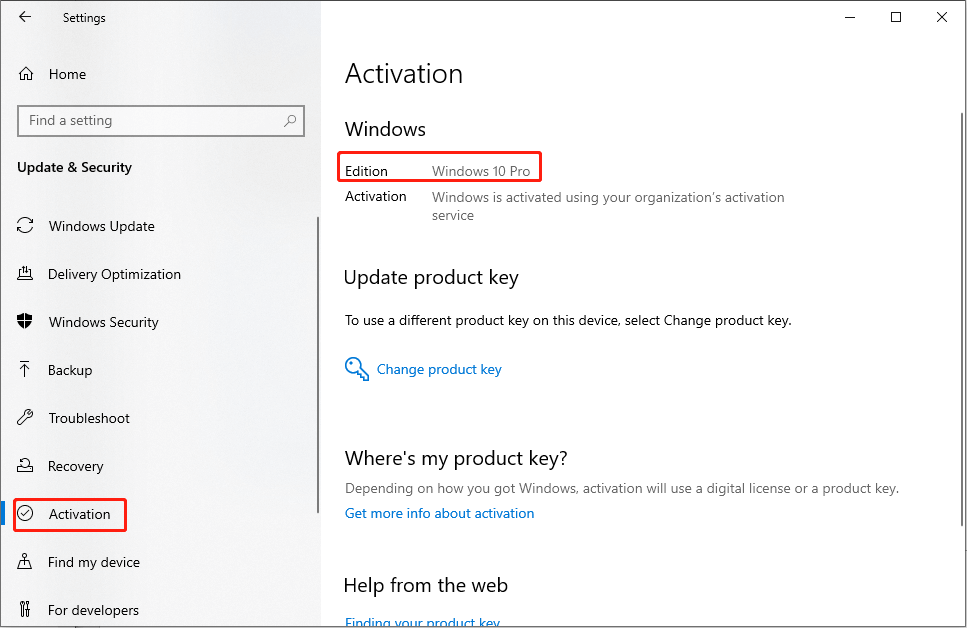Image resolution: width=967 pixels, height=628 pixels.
Task: Open the Finding your product key link
Action: [x=422, y=622]
